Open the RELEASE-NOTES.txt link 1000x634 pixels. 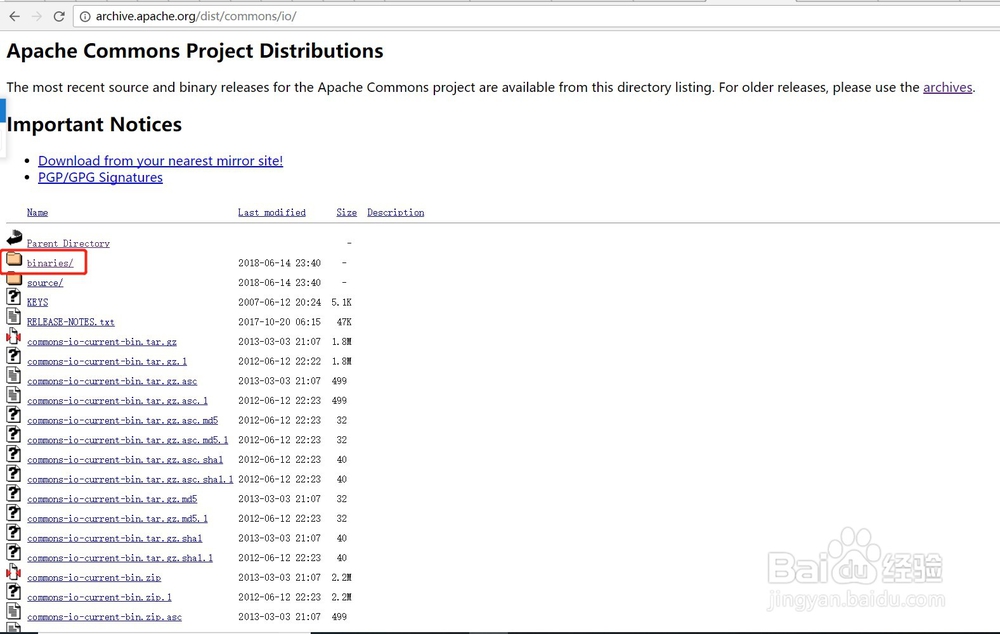pos(71,322)
